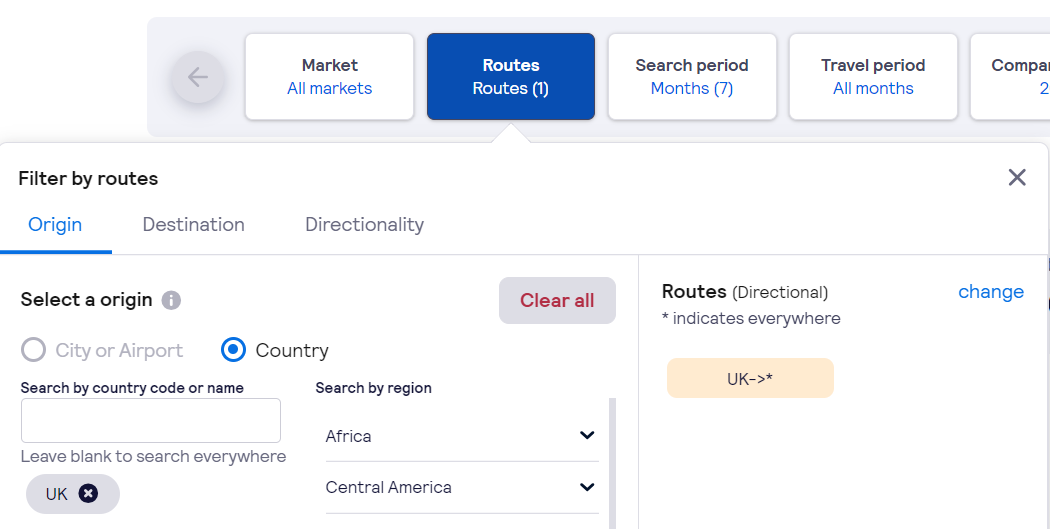Click the UK->* route chip

(750, 378)
